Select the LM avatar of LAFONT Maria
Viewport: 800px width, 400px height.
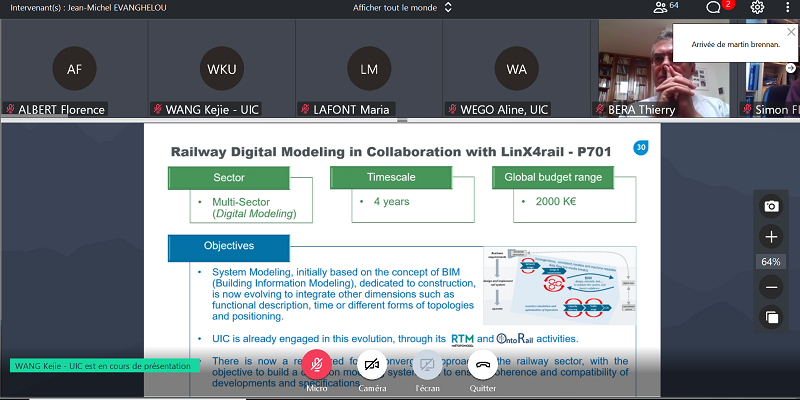coord(369,68)
